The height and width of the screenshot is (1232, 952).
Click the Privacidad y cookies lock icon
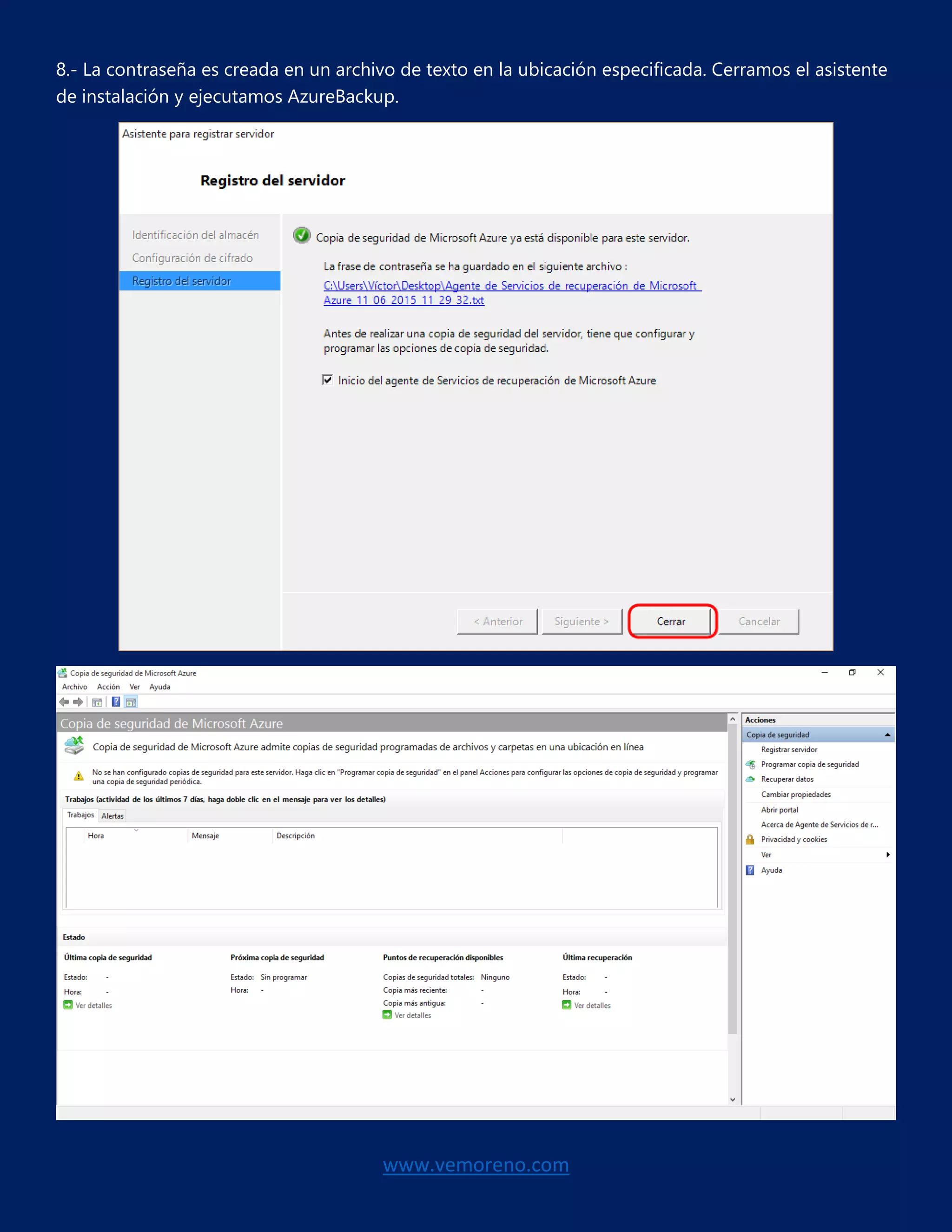750,839
